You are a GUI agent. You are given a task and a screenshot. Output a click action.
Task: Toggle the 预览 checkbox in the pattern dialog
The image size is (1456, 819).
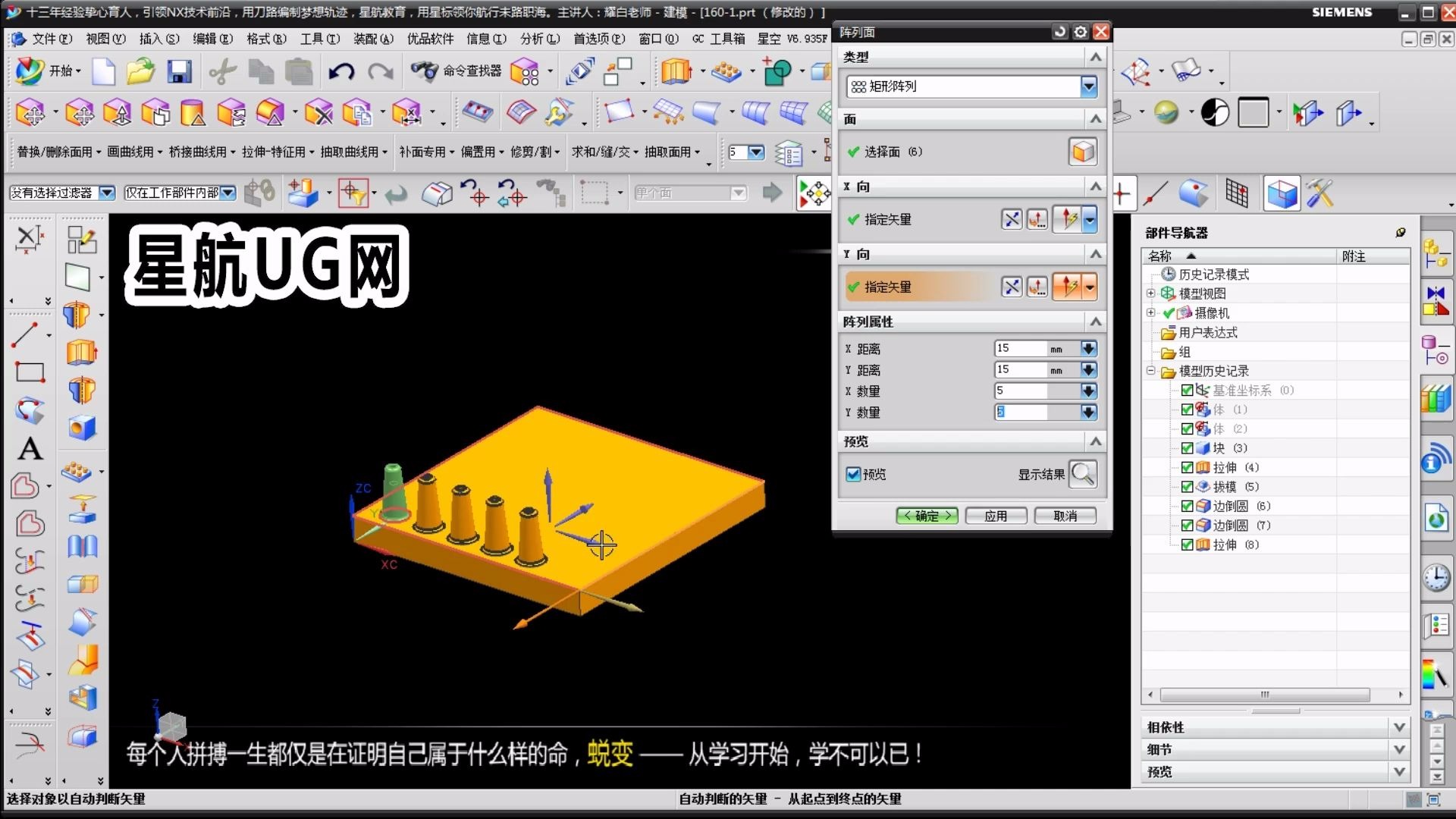click(x=853, y=474)
